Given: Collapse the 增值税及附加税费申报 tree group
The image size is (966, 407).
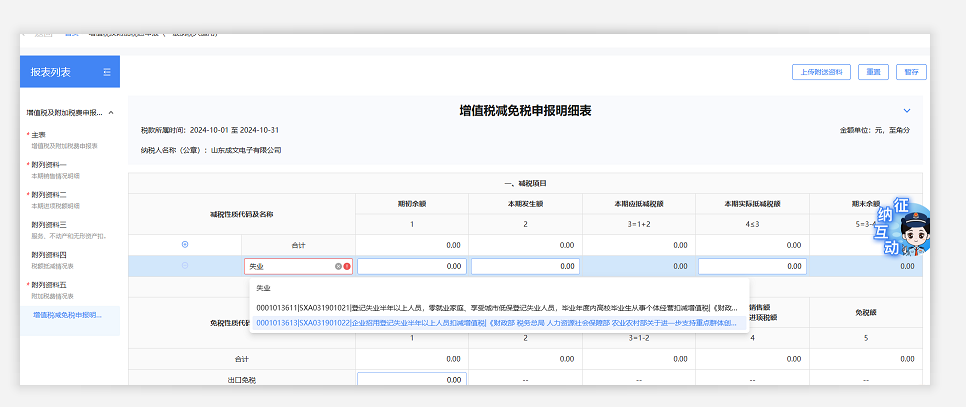Looking at the screenshot, I should tap(111, 112).
